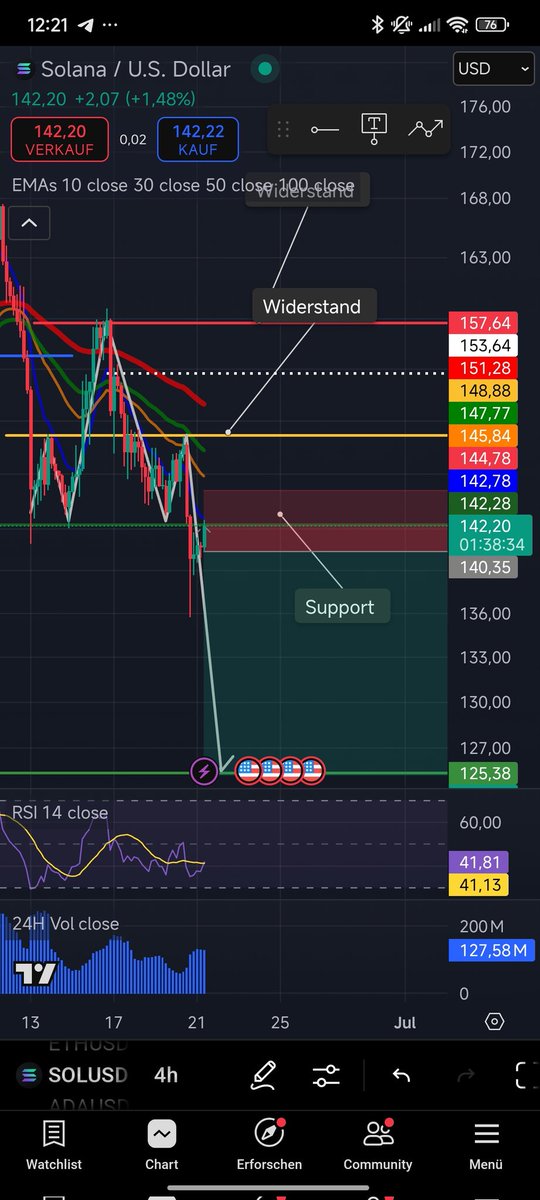The height and width of the screenshot is (1200, 540).
Task: Collapse the indicator legend chevron
Action: click(29, 223)
